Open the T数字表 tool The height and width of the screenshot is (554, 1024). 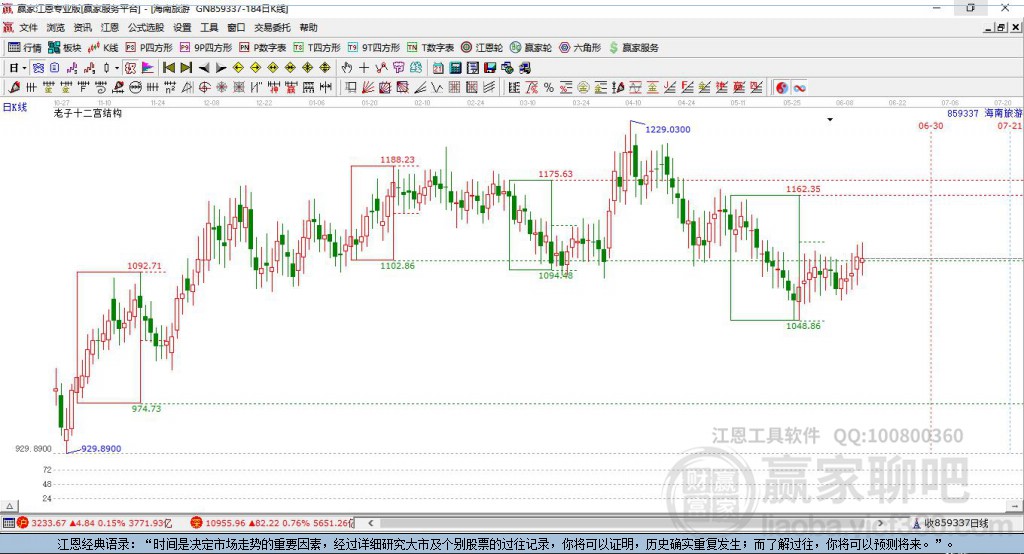click(430, 48)
